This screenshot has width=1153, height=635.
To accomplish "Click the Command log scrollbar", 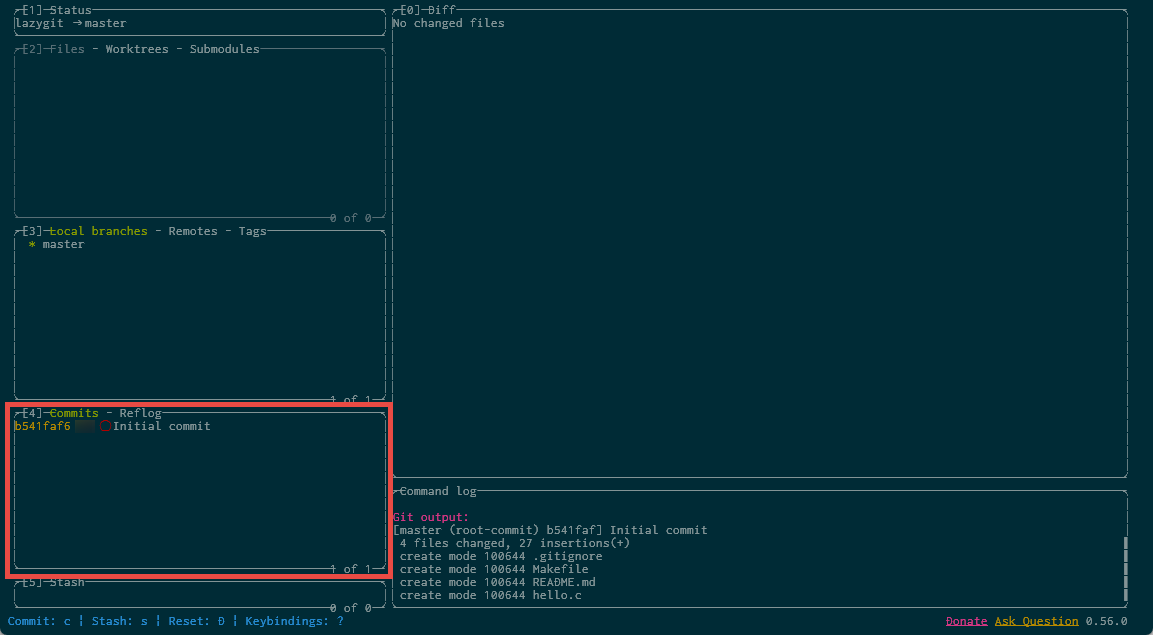I will 1124,568.
